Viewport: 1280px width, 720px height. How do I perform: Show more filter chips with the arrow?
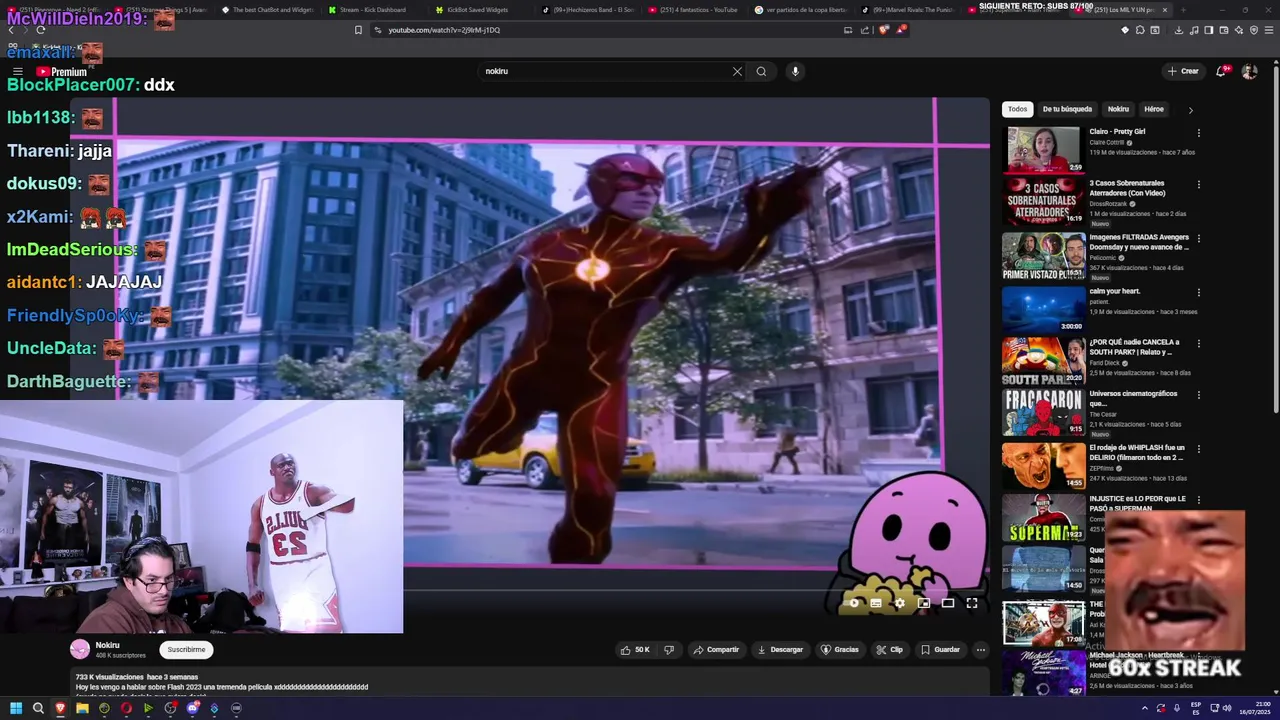1190,110
